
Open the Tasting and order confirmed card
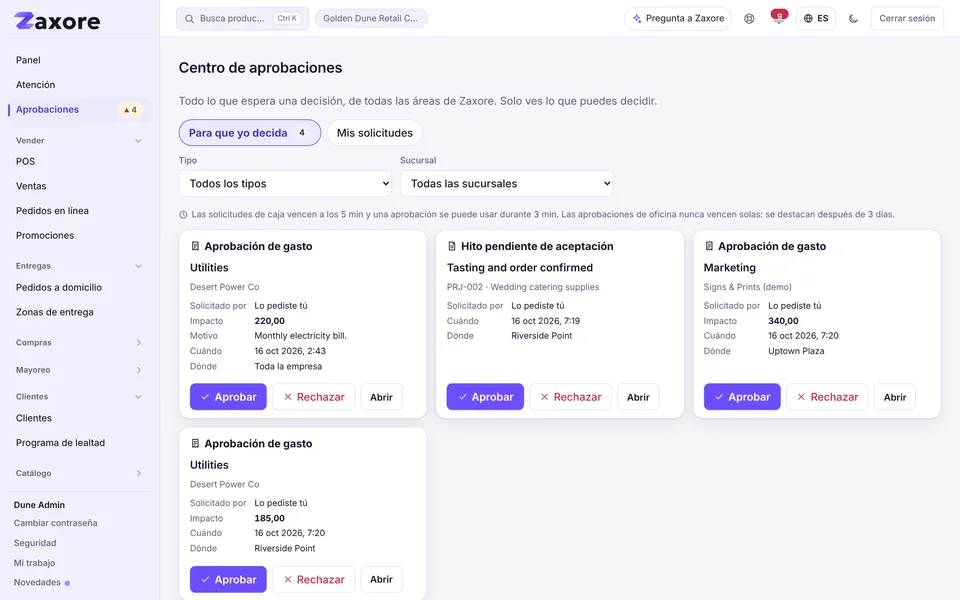(x=638, y=397)
